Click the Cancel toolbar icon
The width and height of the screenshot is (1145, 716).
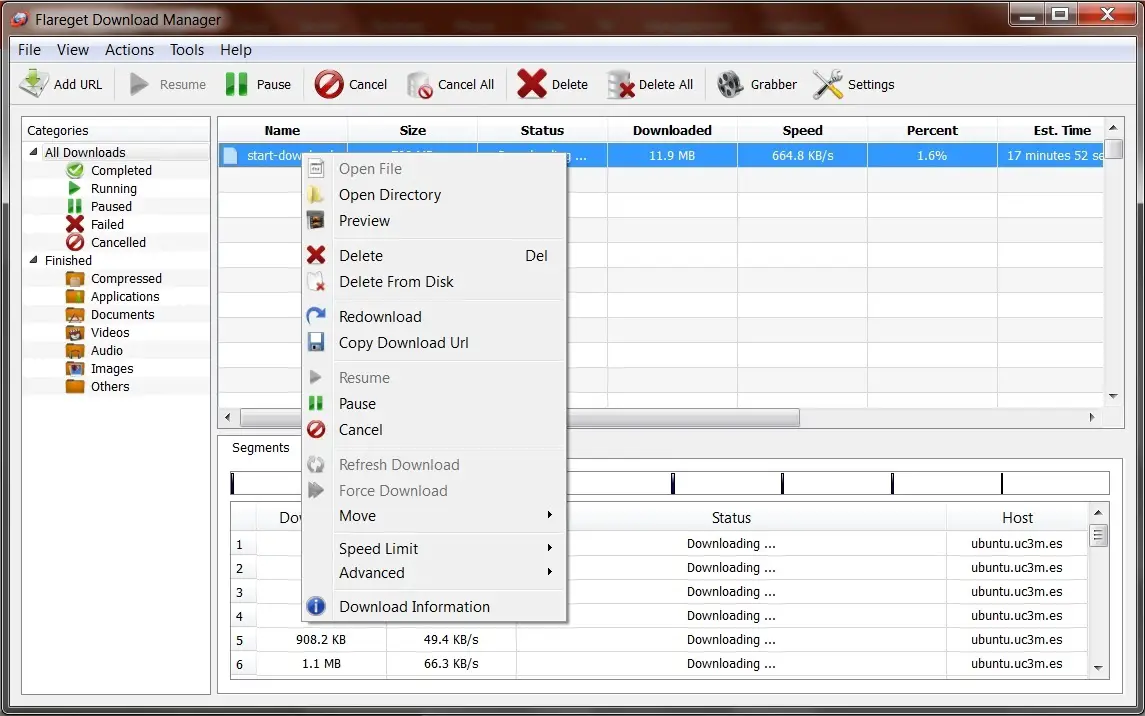[329, 84]
